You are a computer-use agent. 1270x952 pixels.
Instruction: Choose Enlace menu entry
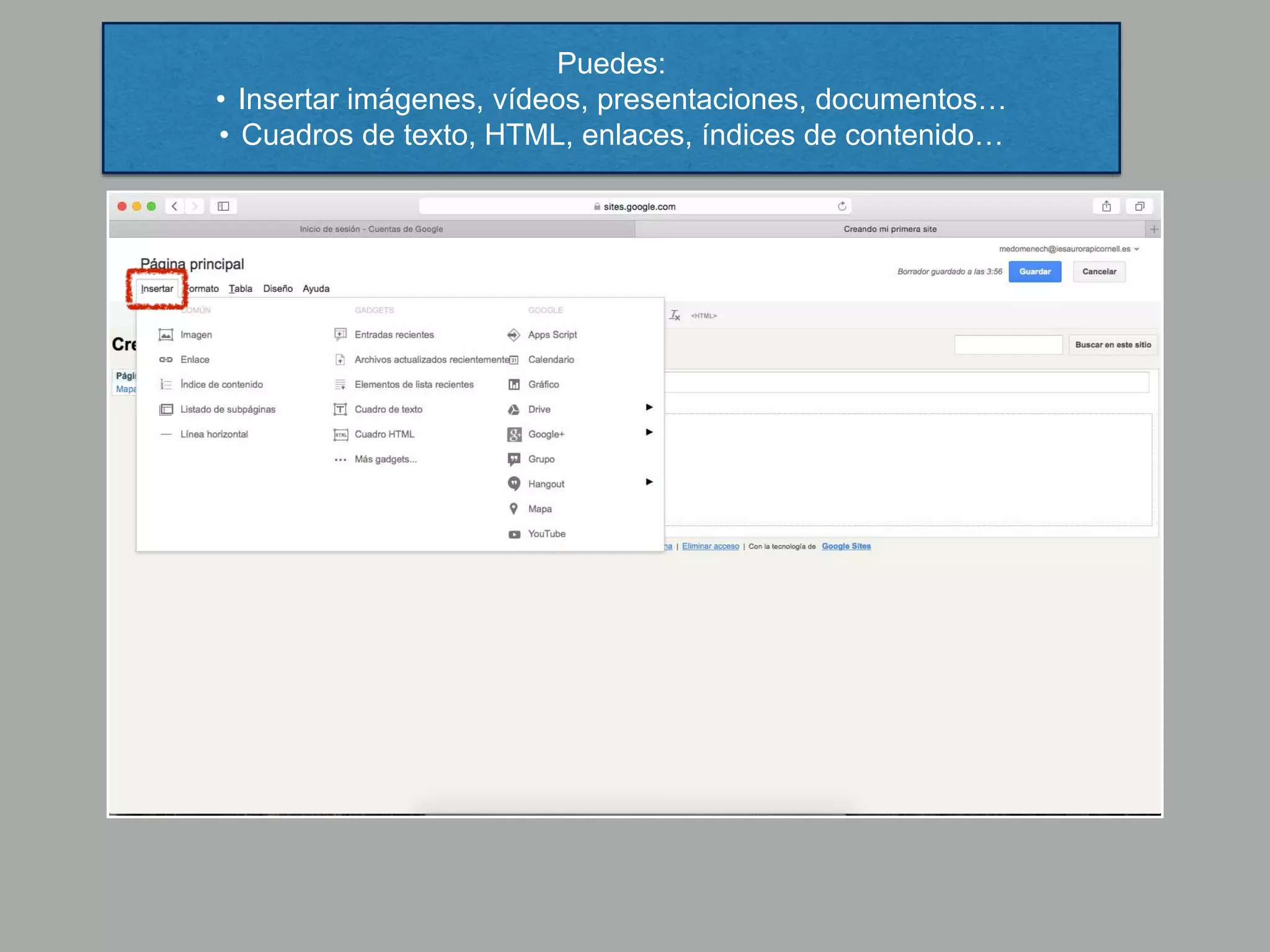click(x=195, y=359)
